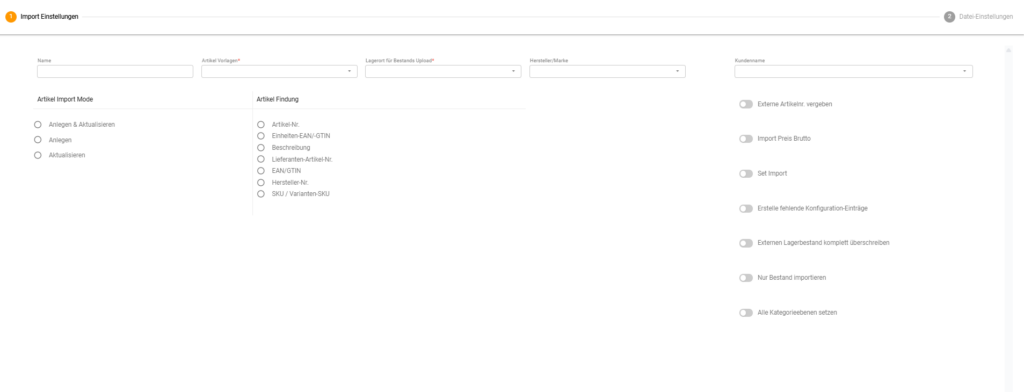Choose Beschreibung radio option
This screenshot has width=1024, height=392.
point(261,148)
